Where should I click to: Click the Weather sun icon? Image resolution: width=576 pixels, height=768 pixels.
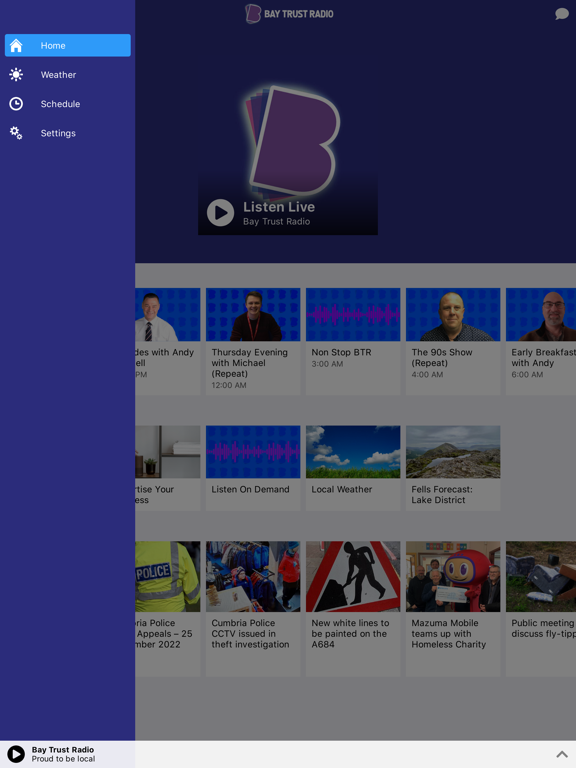point(16,74)
